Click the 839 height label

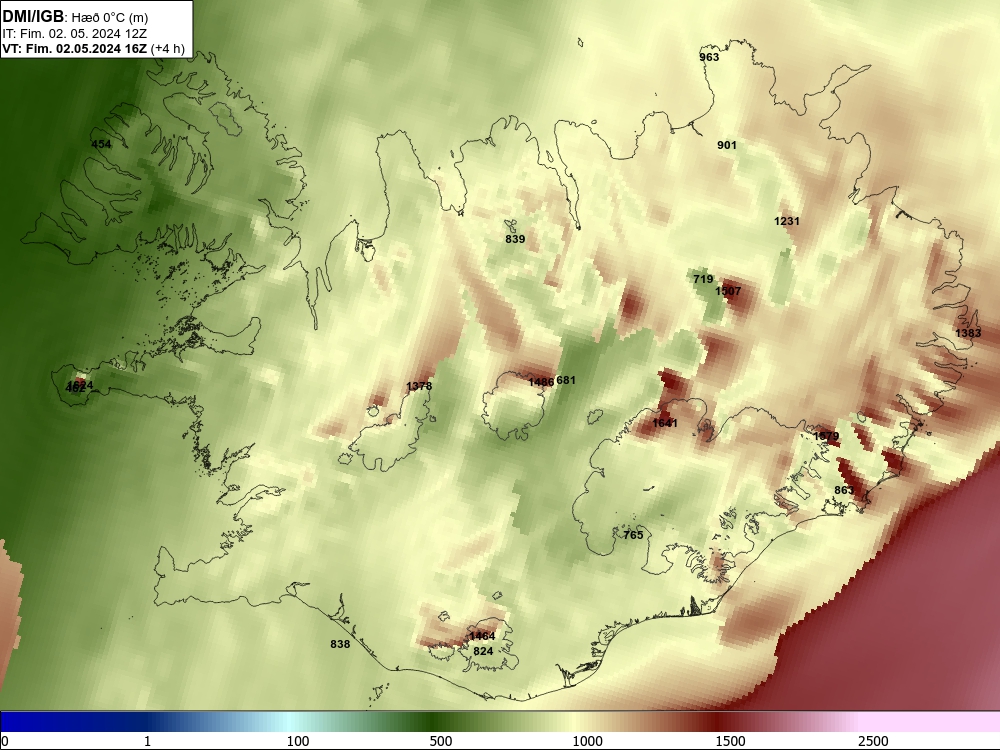tap(515, 239)
